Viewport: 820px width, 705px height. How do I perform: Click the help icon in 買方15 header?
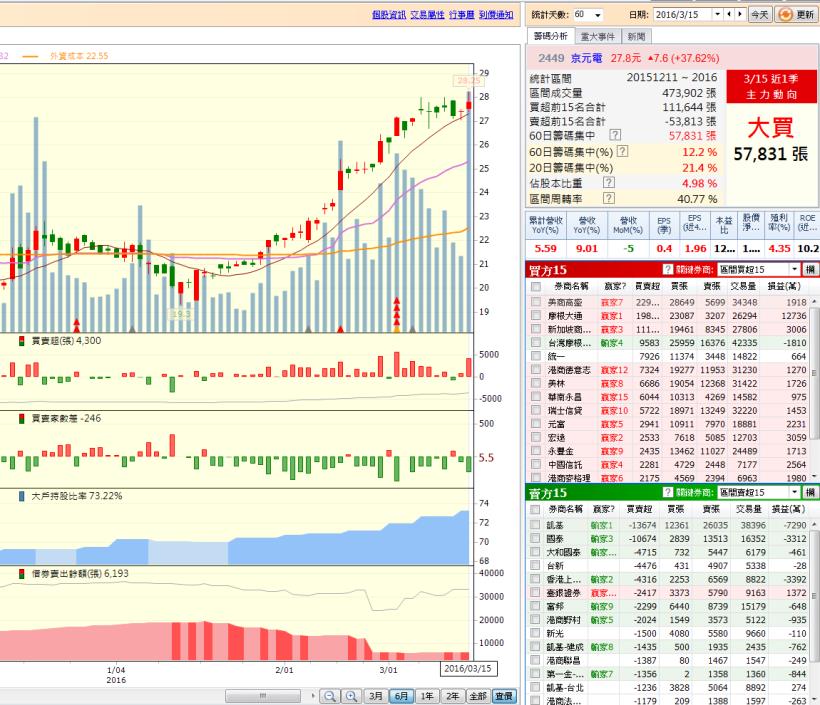click(x=668, y=270)
